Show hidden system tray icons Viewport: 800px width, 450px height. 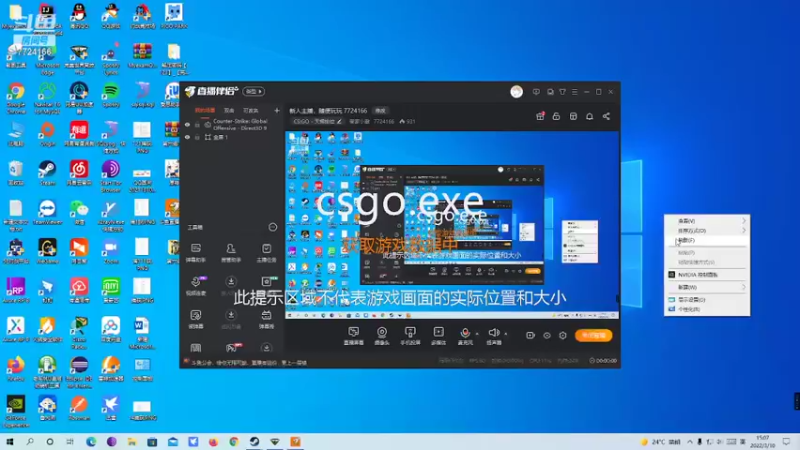(x=690, y=442)
